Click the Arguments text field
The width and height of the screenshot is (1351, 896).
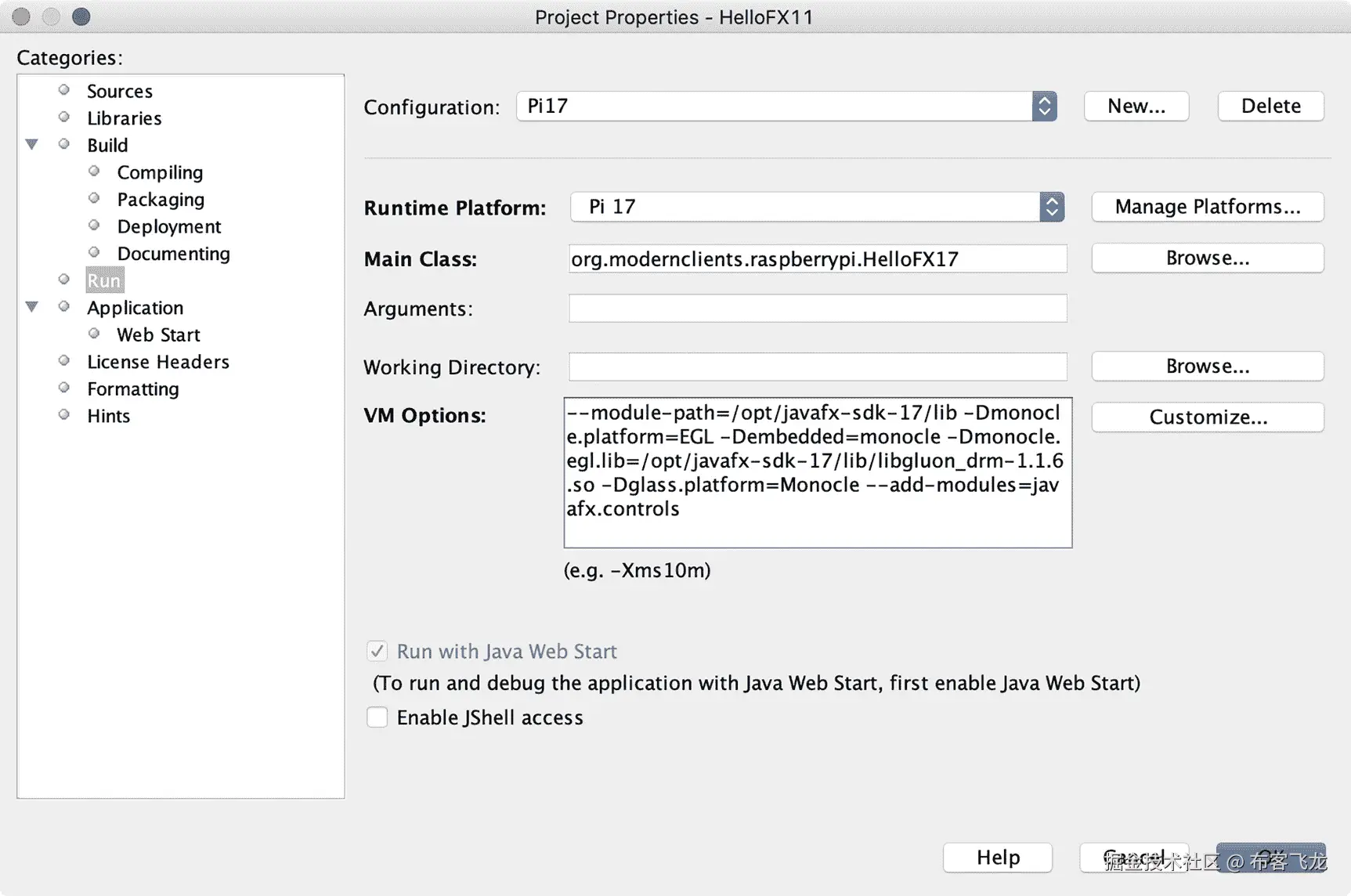pos(817,309)
